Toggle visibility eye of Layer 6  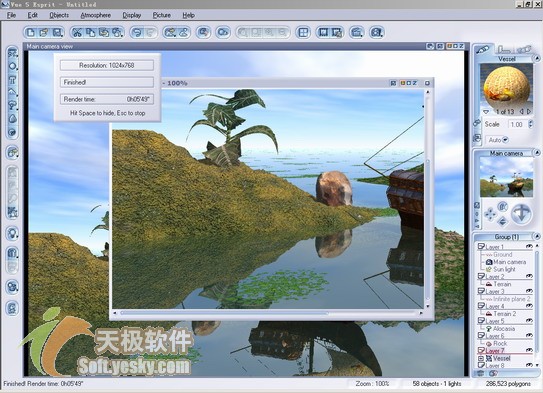529,335
